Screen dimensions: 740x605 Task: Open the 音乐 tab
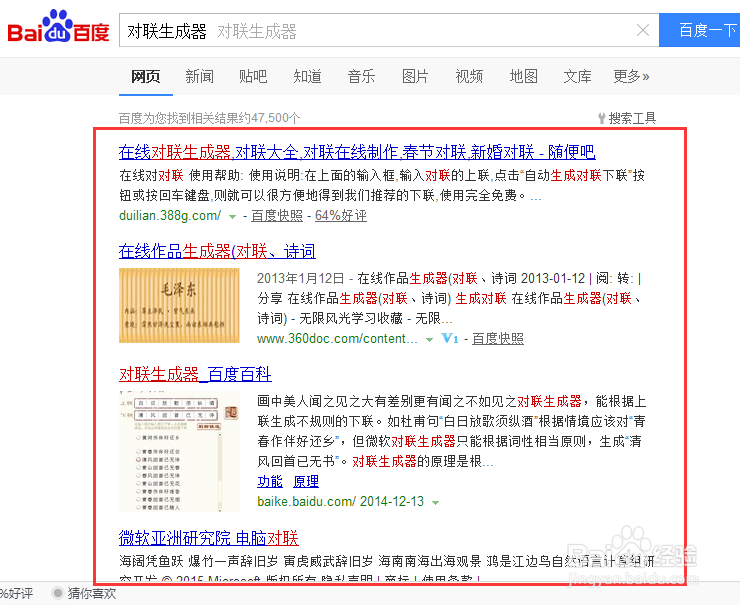tap(362, 76)
